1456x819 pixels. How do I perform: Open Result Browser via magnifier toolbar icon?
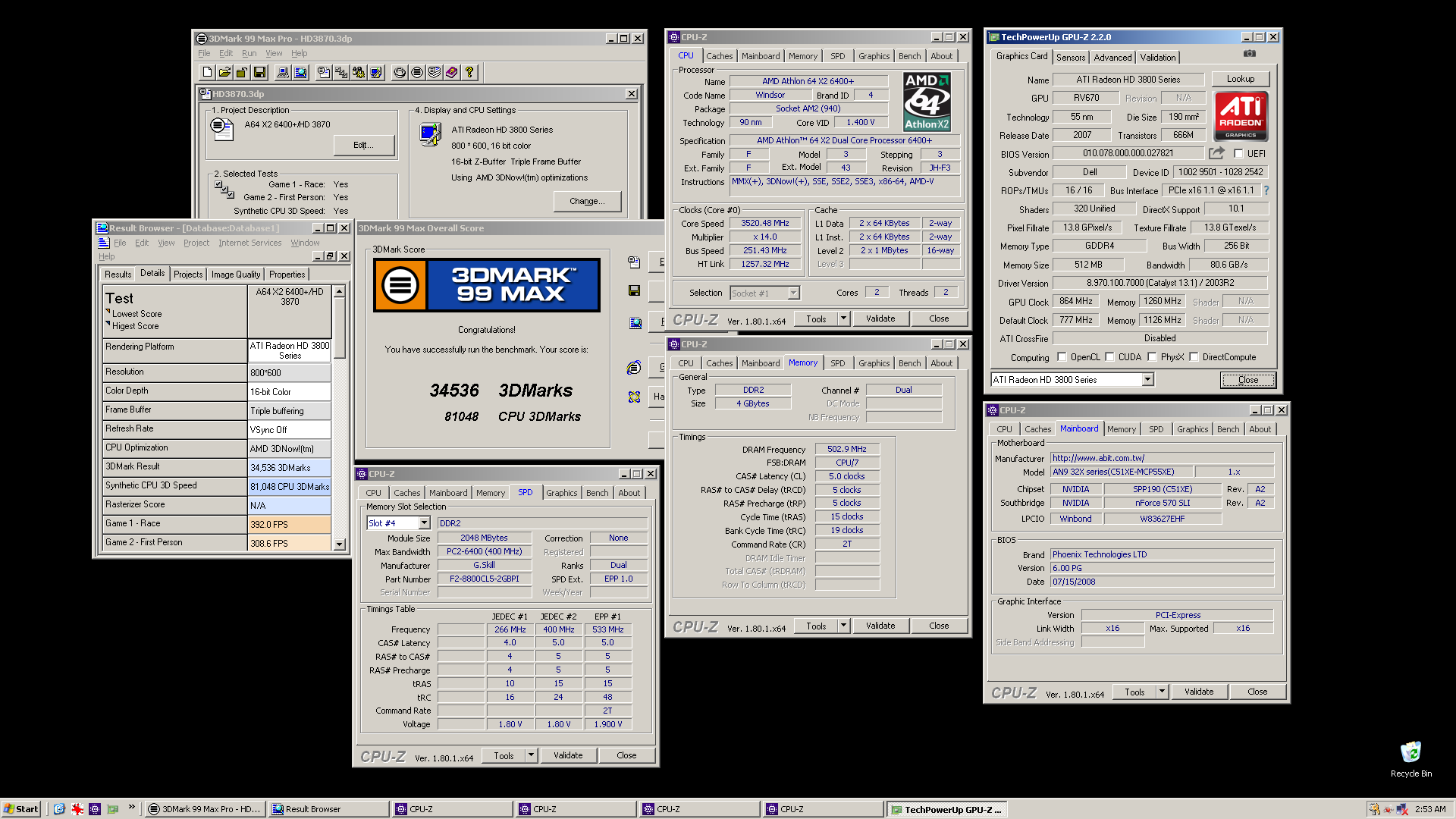300,72
